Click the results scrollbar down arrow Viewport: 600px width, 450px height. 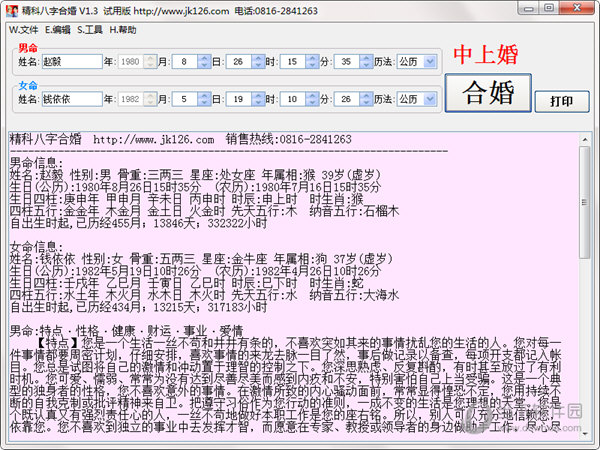pos(585,434)
